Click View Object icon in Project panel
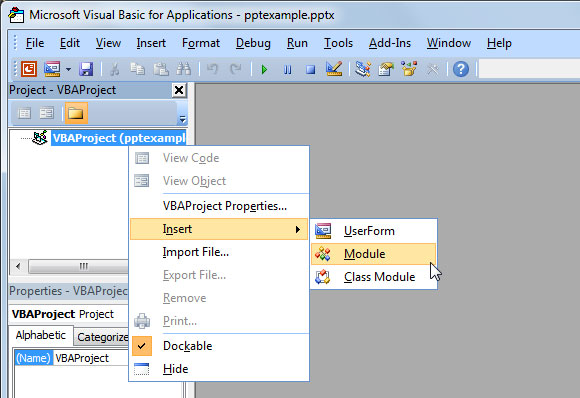 tap(47, 113)
